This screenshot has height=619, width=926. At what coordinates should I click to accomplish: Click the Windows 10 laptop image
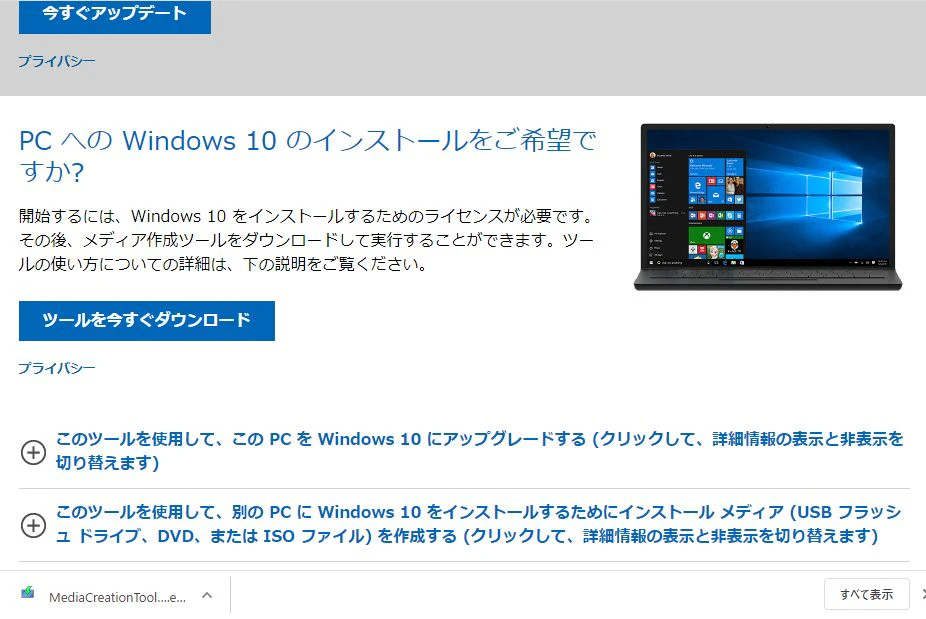768,207
